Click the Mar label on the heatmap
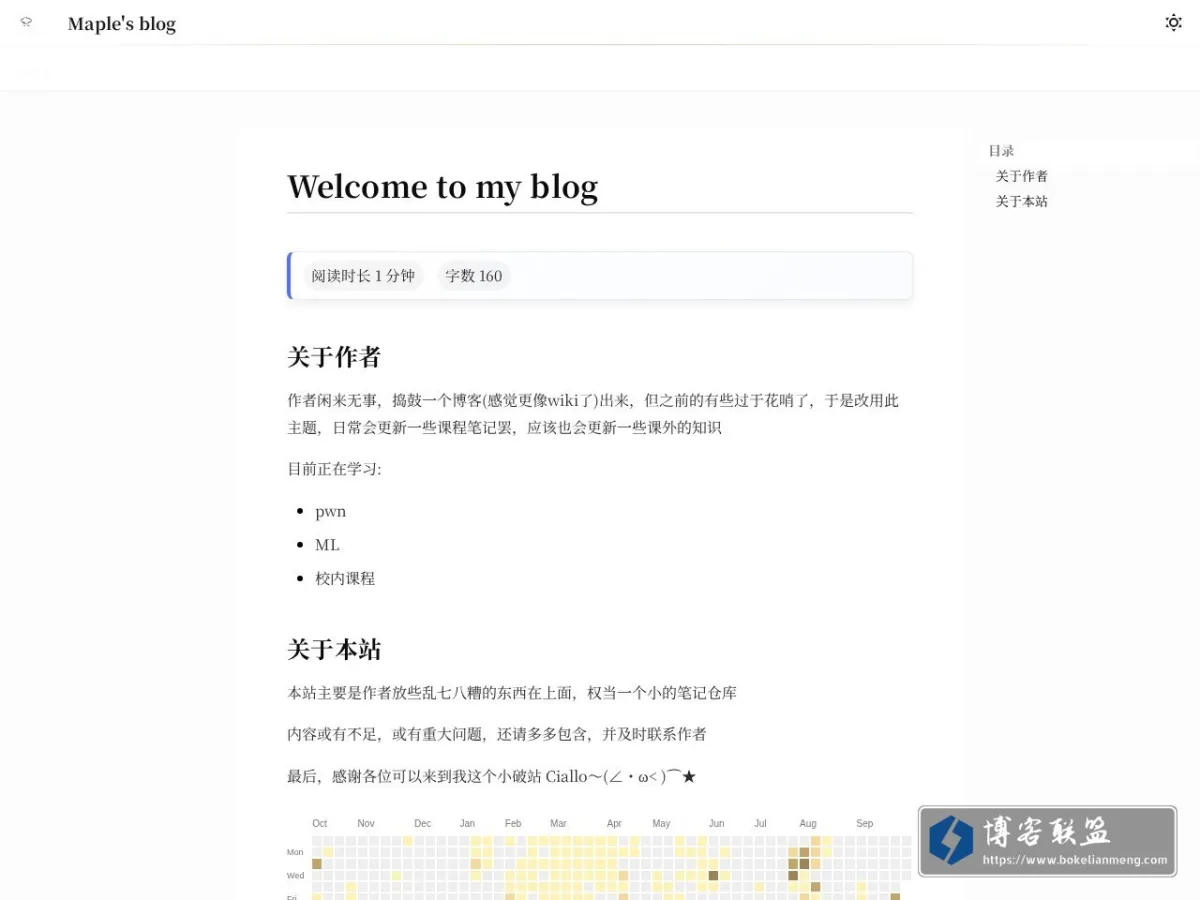 click(558, 824)
